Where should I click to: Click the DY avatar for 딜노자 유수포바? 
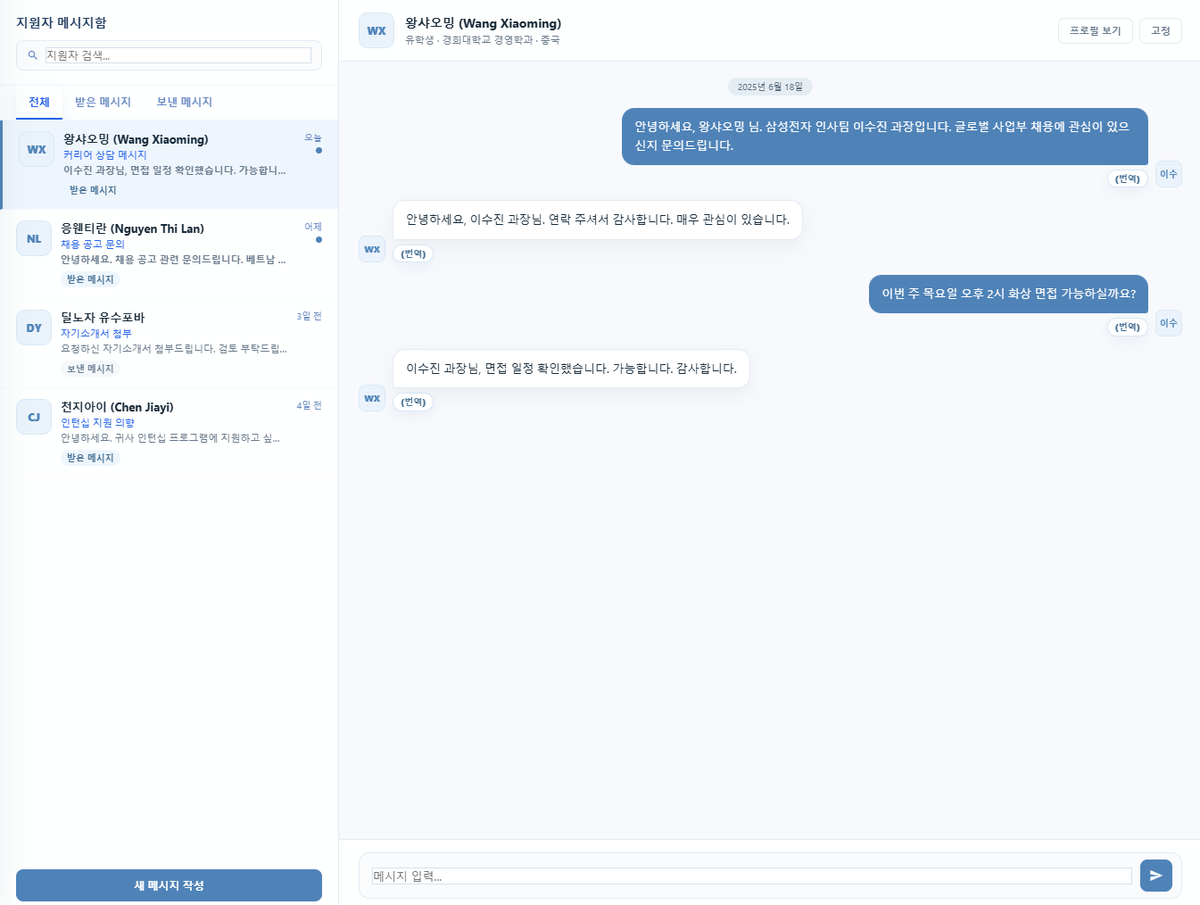pos(34,327)
